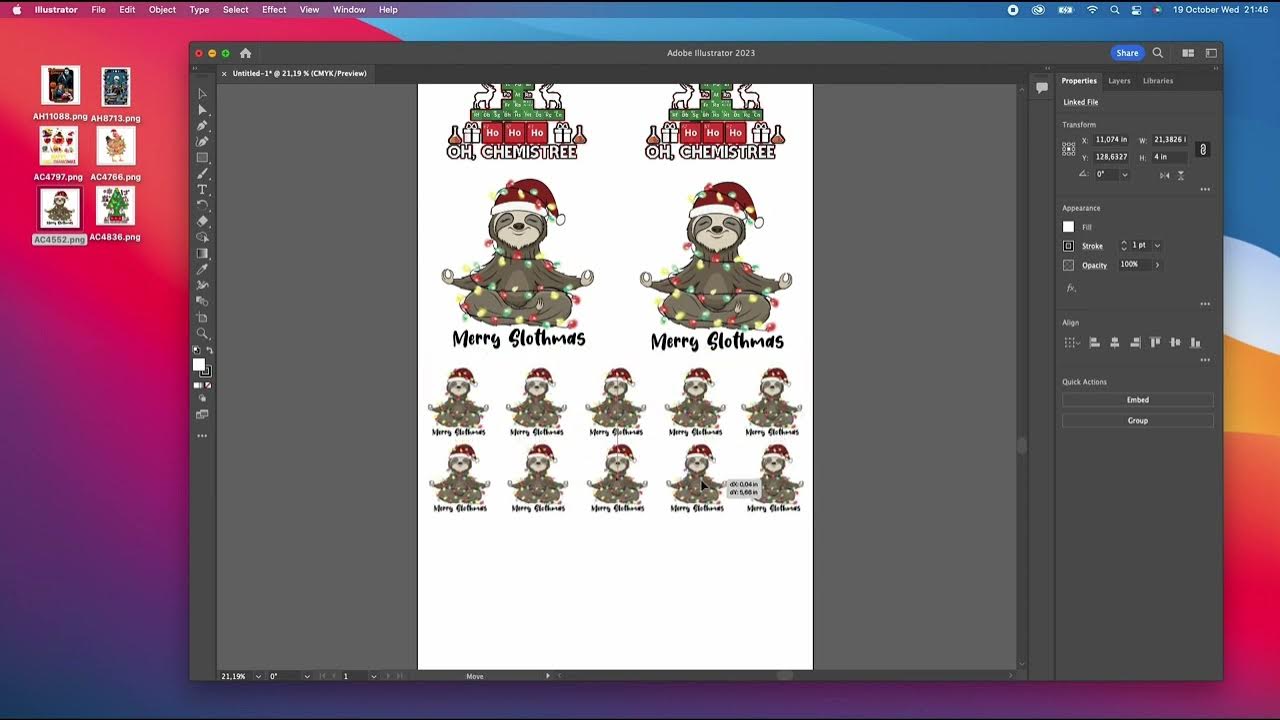
Task: Vertically align center
Action: coord(1175,342)
